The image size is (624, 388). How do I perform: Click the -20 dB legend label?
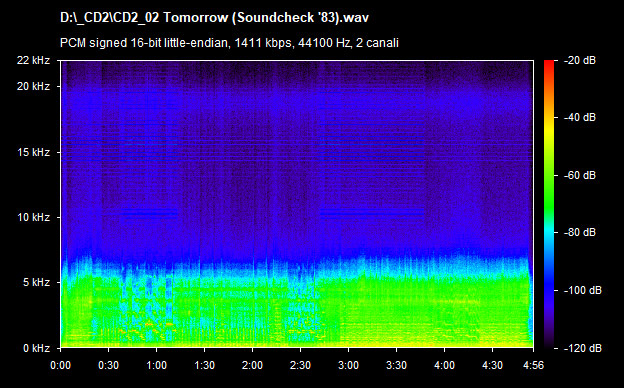tap(580, 60)
